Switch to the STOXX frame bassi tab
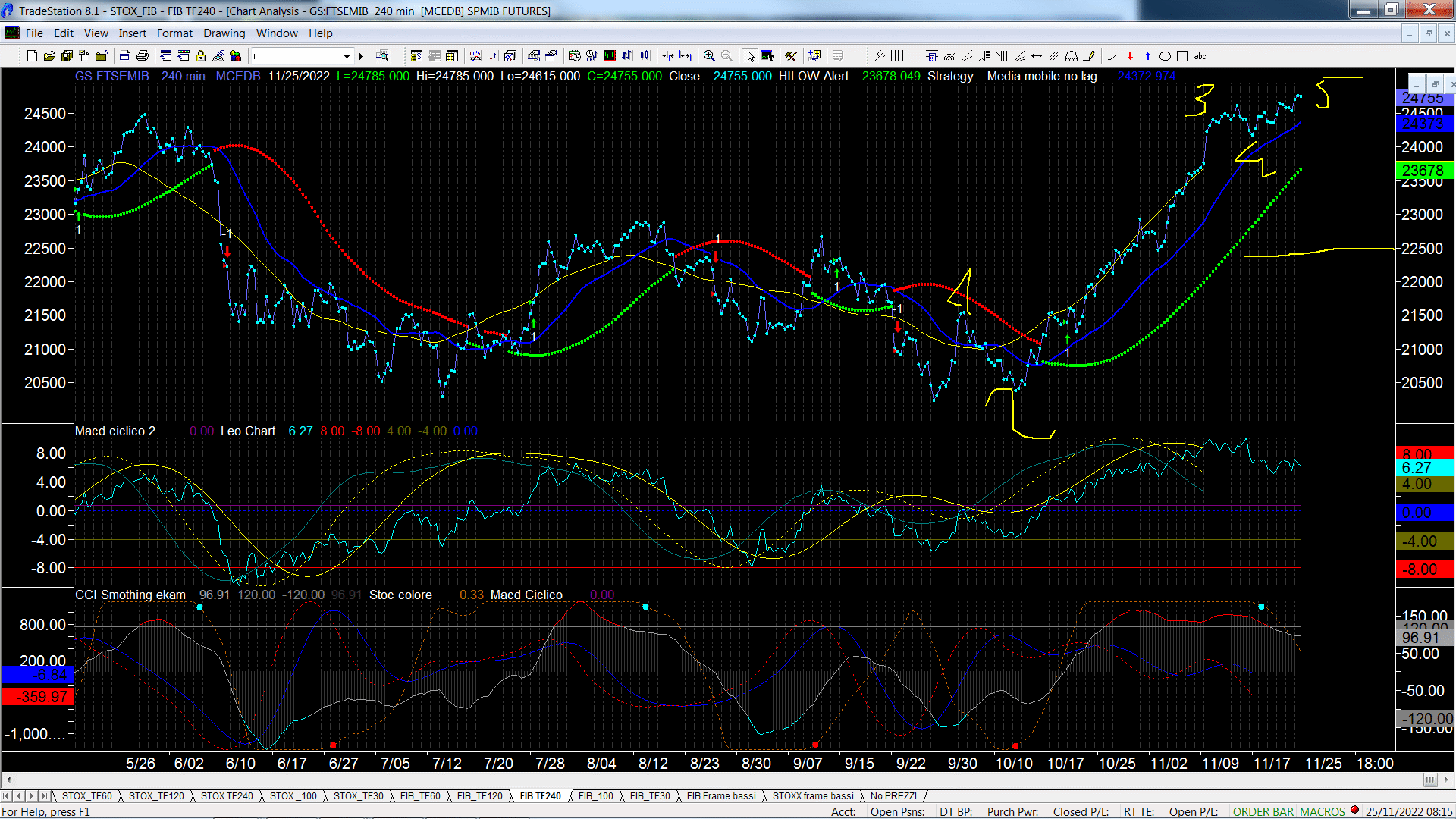Screen dimensions: 1456x819 (x=813, y=795)
